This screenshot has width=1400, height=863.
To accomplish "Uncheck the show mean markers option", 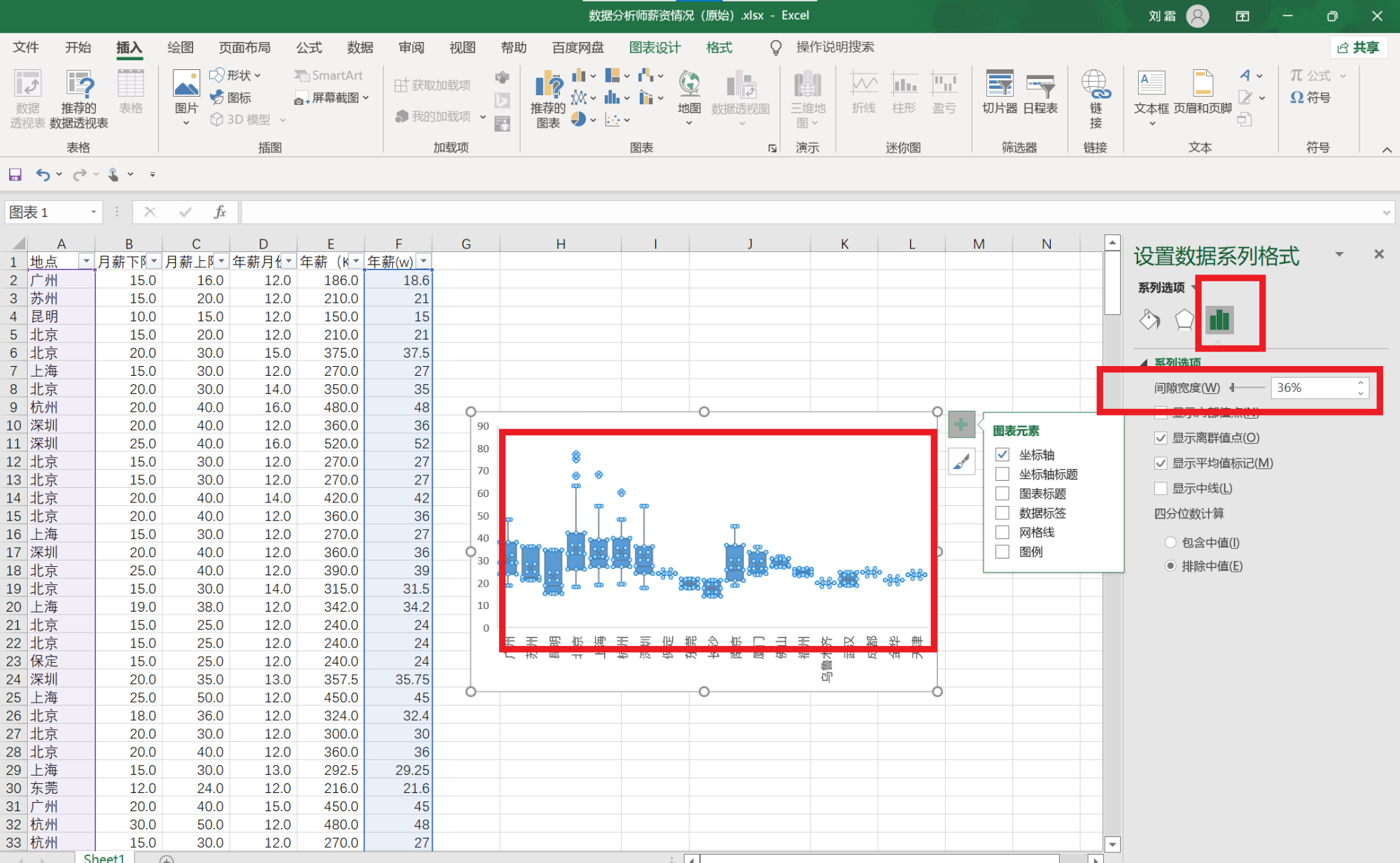I will [1161, 463].
